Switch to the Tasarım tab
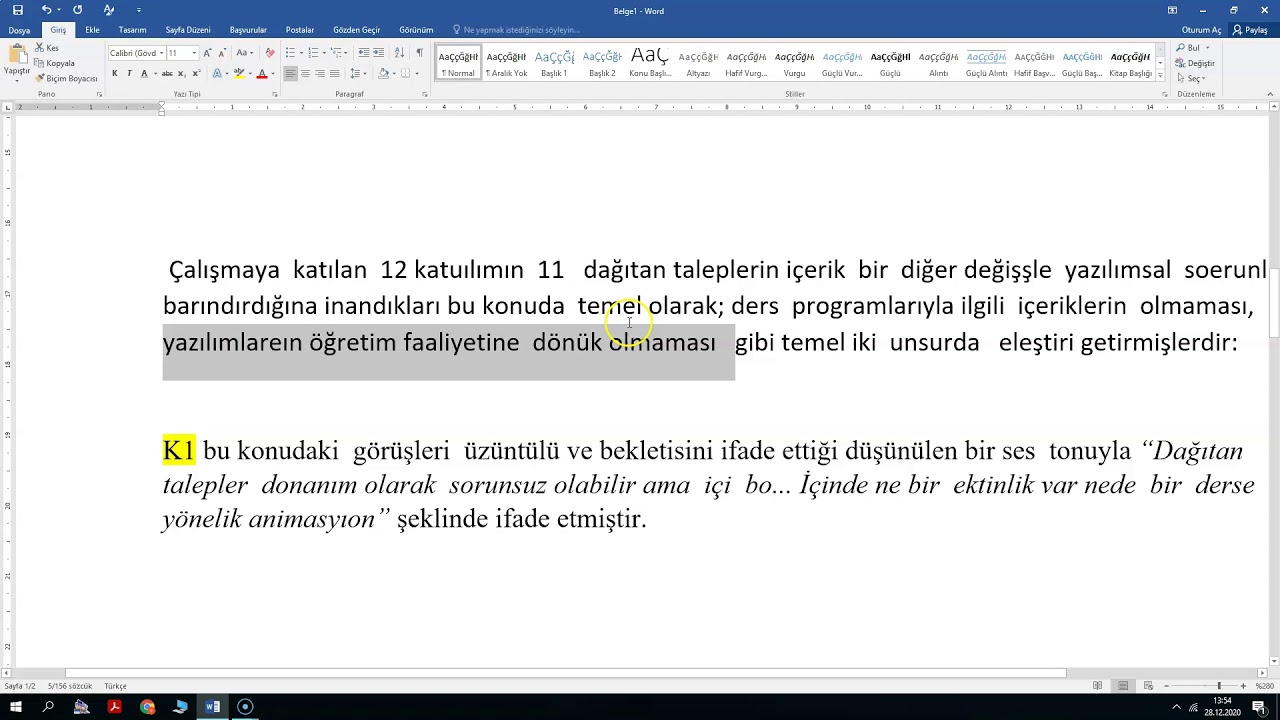1280x720 pixels. coord(132,30)
